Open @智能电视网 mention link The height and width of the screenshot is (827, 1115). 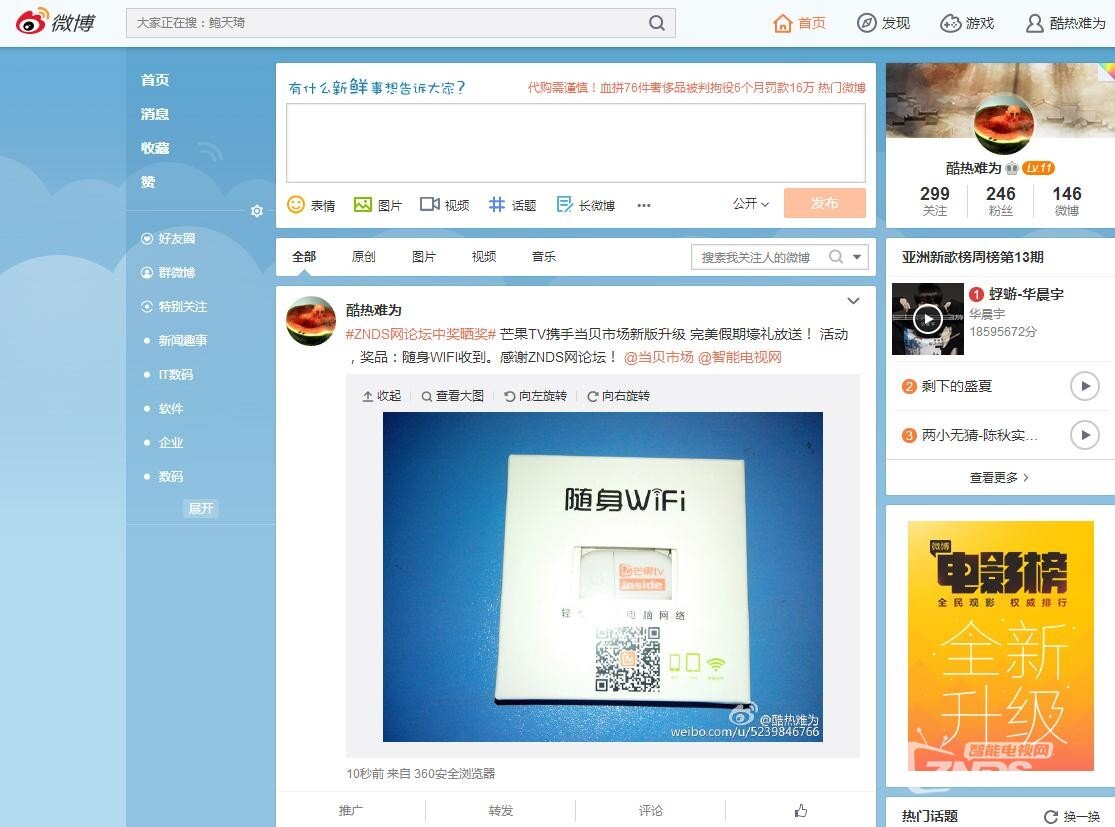(740, 357)
